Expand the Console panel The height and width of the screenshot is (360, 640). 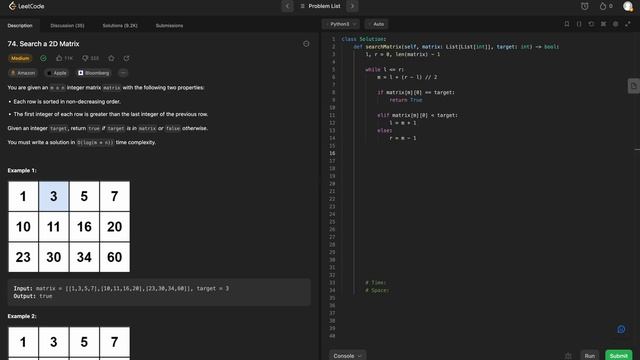[x=347, y=356]
